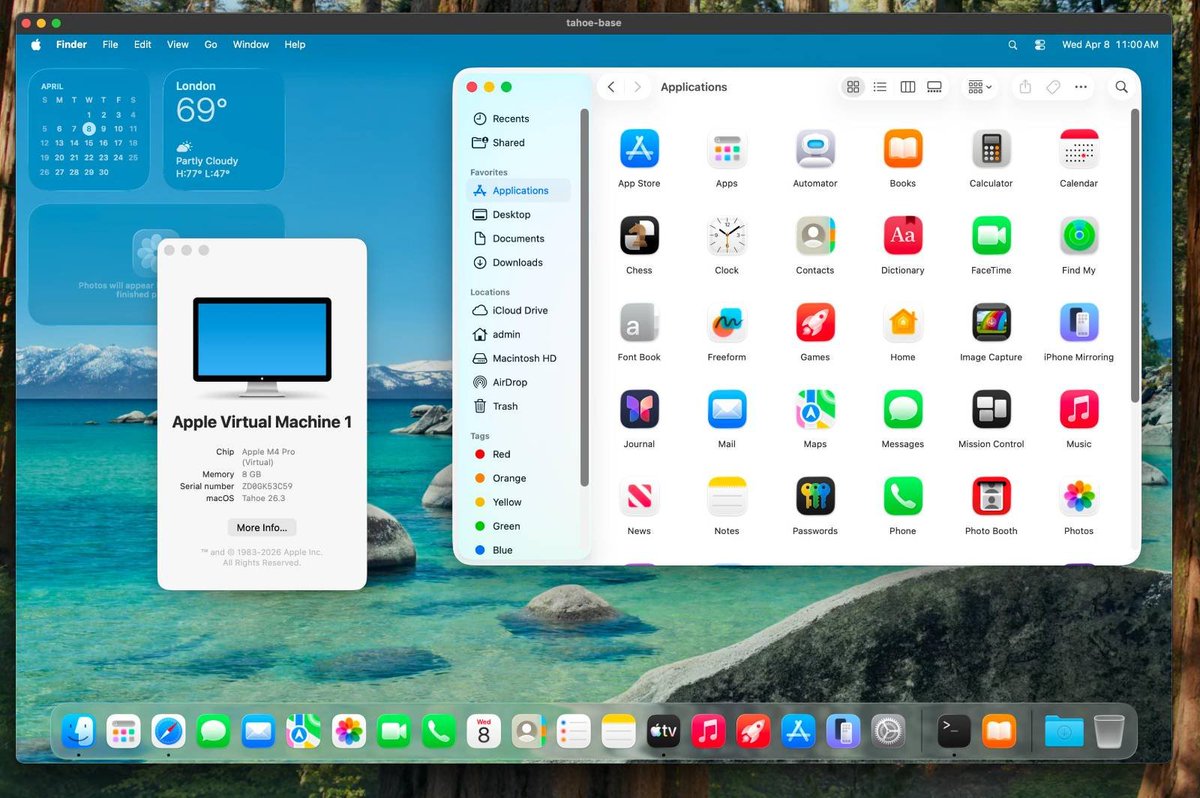Launch Automator from the Applications window
1200x798 pixels.
click(x=814, y=150)
